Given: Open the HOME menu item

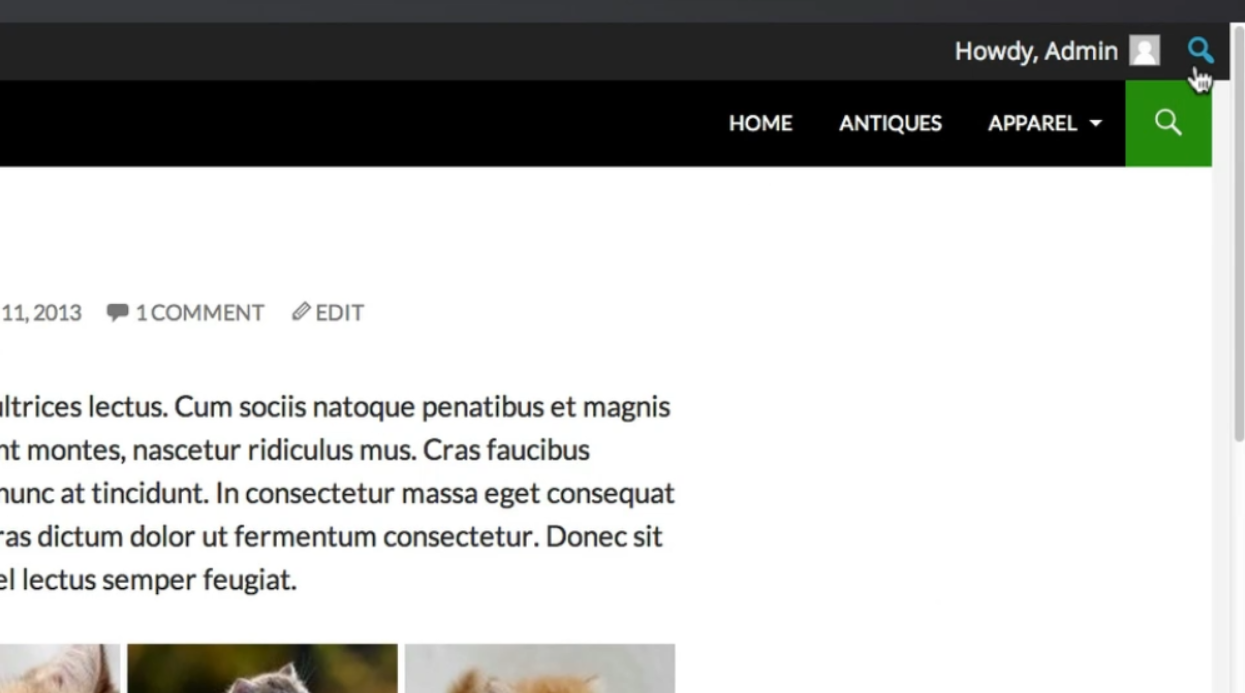Looking at the screenshot, I should tap(760, 123).
